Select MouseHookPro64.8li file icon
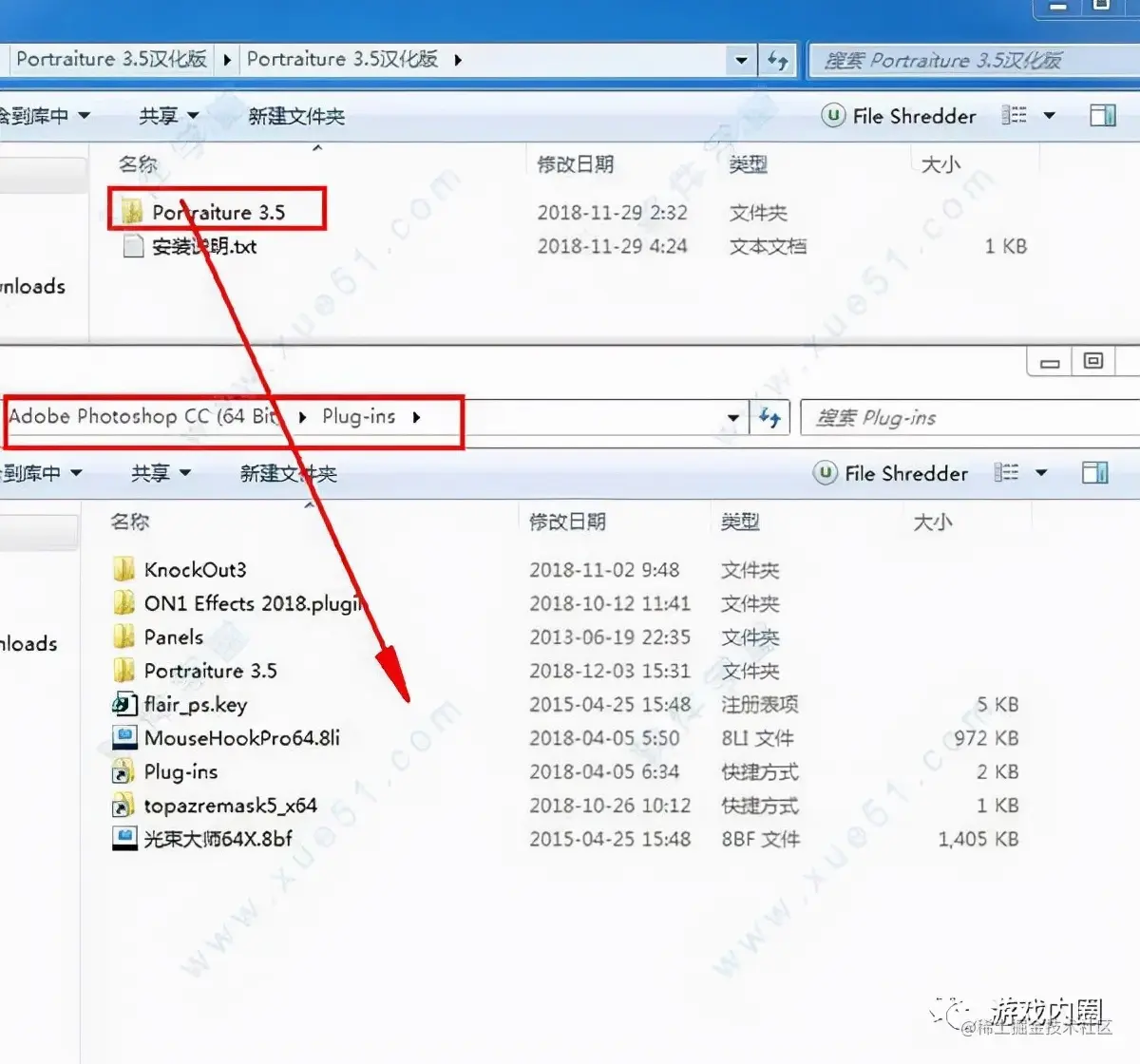This screenshot has width=1140, height=1064. coord(124,738)
